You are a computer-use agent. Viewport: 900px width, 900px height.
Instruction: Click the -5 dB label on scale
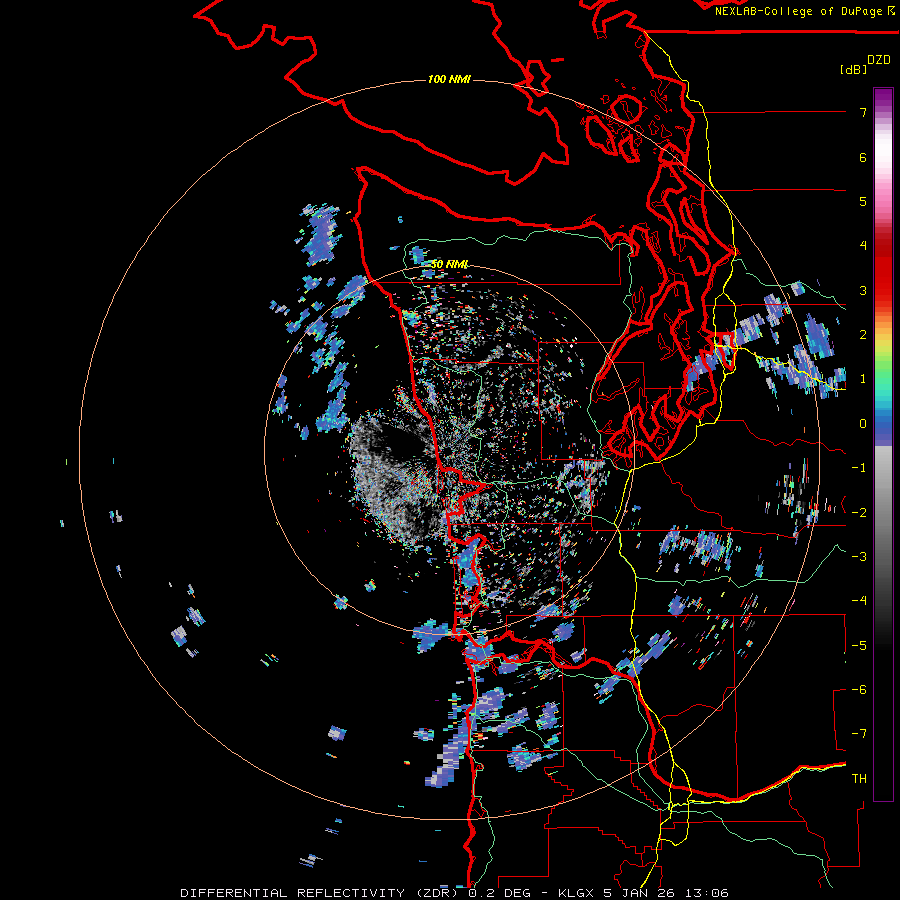coord(859,646)
